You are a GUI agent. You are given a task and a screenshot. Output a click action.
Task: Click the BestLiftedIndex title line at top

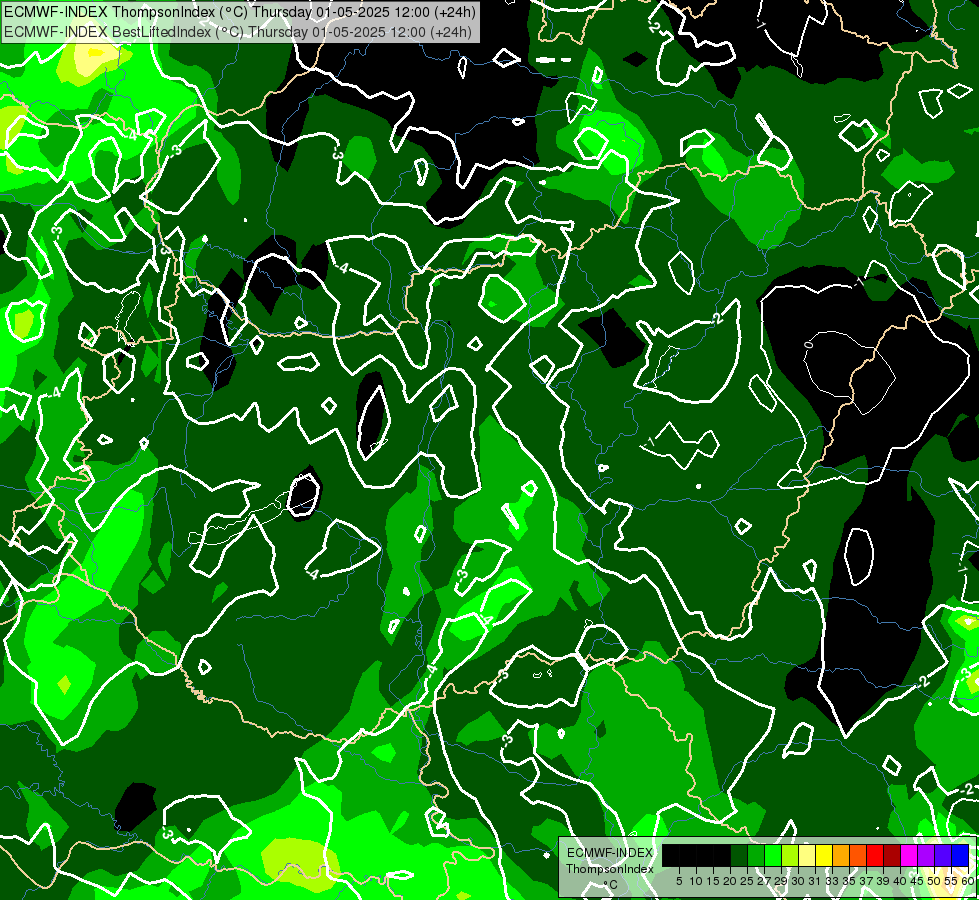pos(238,32)
